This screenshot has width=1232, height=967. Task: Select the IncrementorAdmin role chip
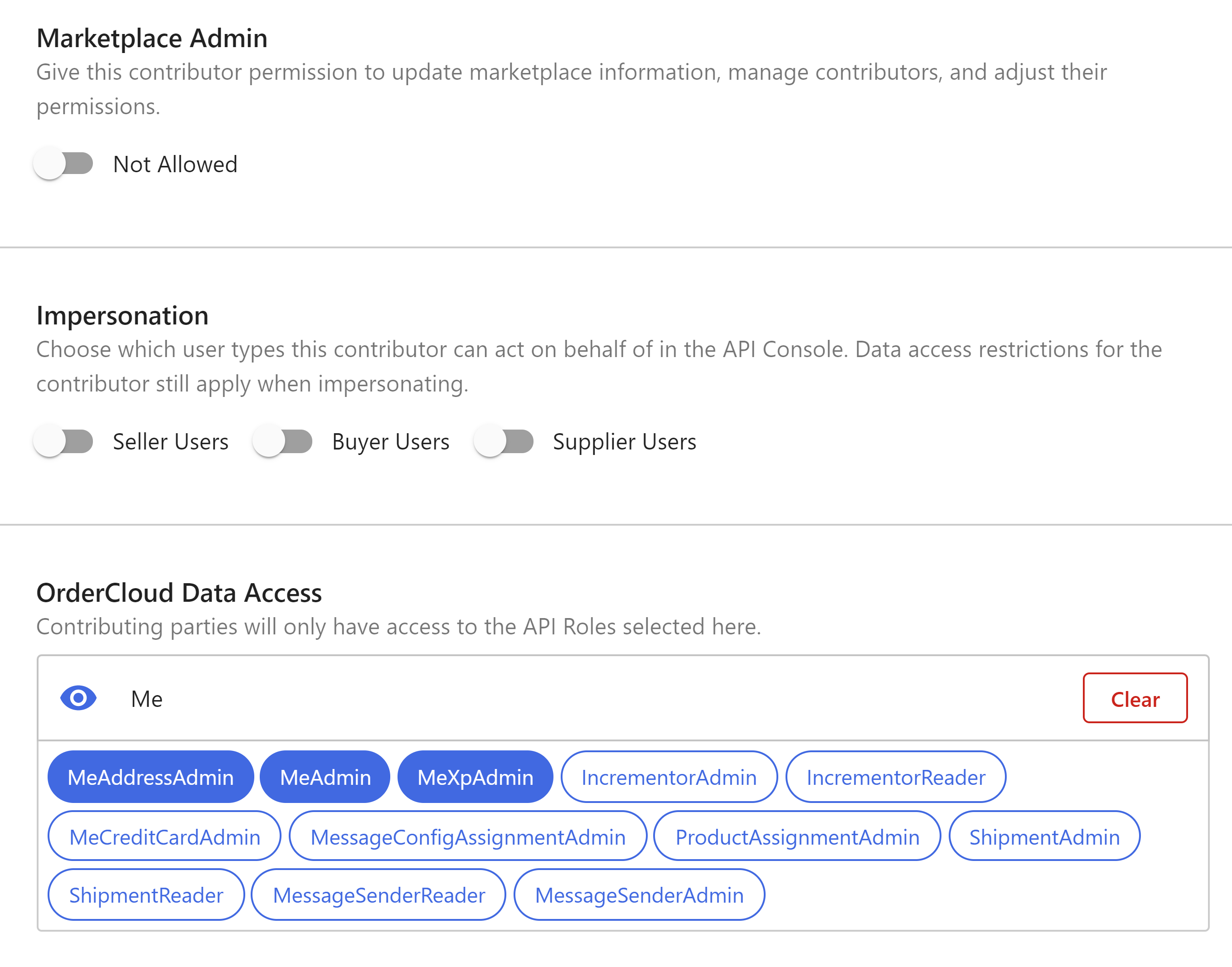pos(669,777)
